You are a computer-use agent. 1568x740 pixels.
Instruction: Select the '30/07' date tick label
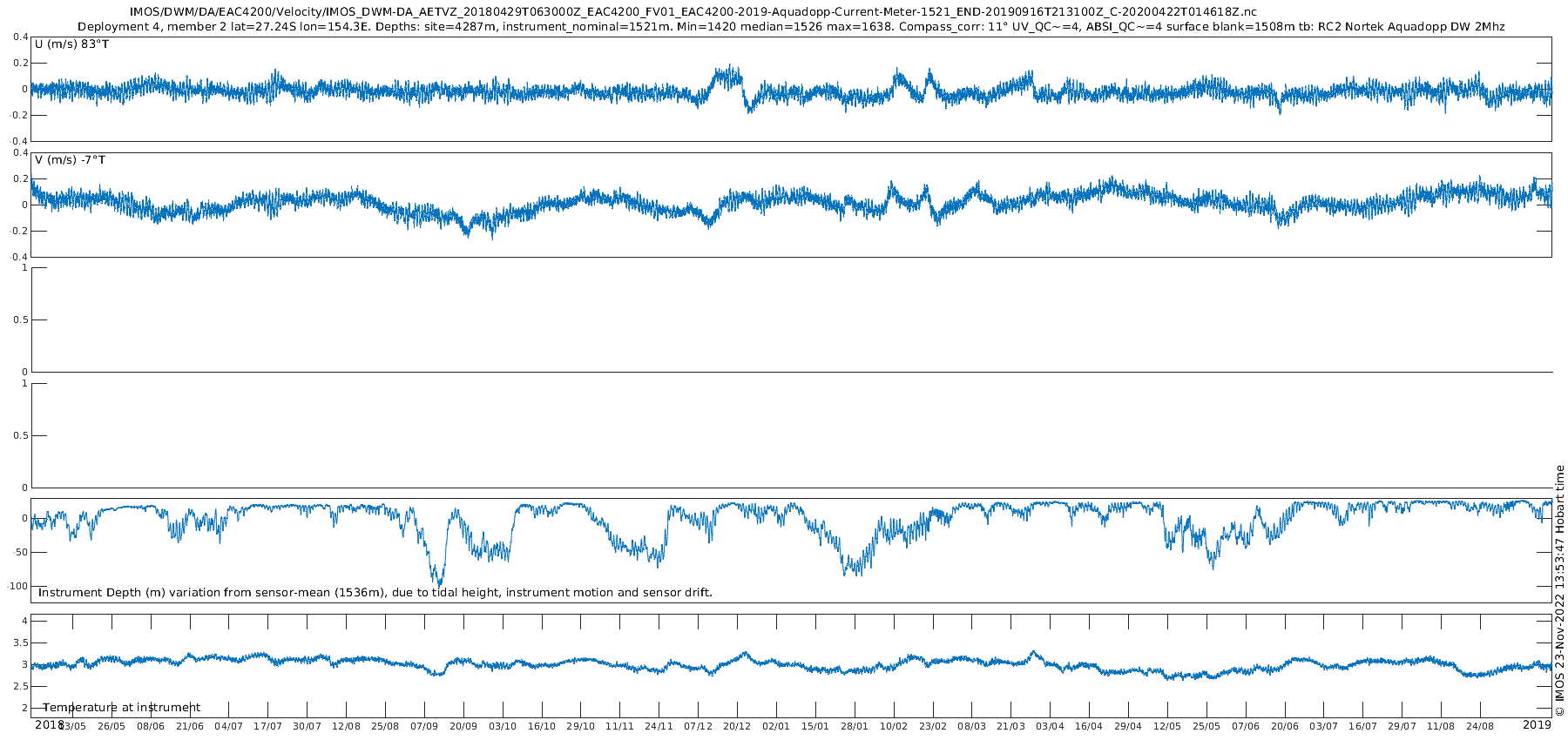coord(307,726)
